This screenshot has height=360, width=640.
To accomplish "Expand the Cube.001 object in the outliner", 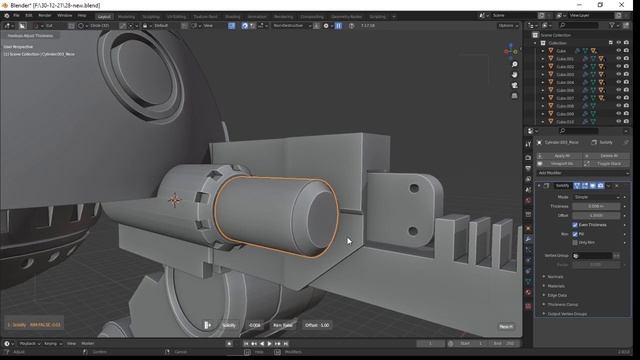I will click(543, 59).
